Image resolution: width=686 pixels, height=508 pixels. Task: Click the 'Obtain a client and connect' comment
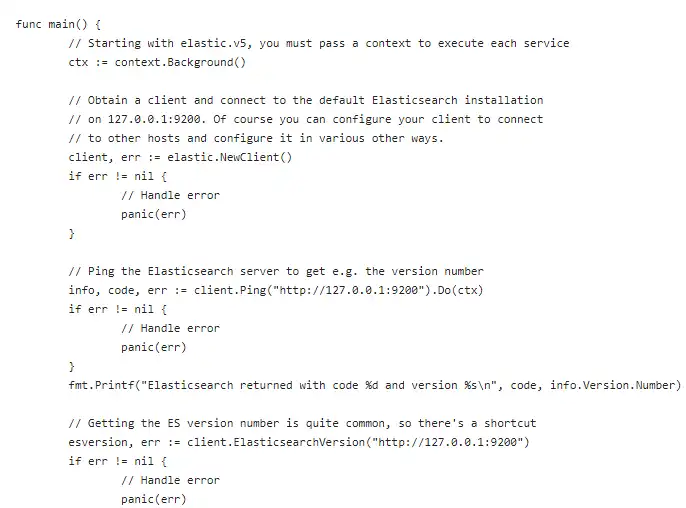point(305,100)
